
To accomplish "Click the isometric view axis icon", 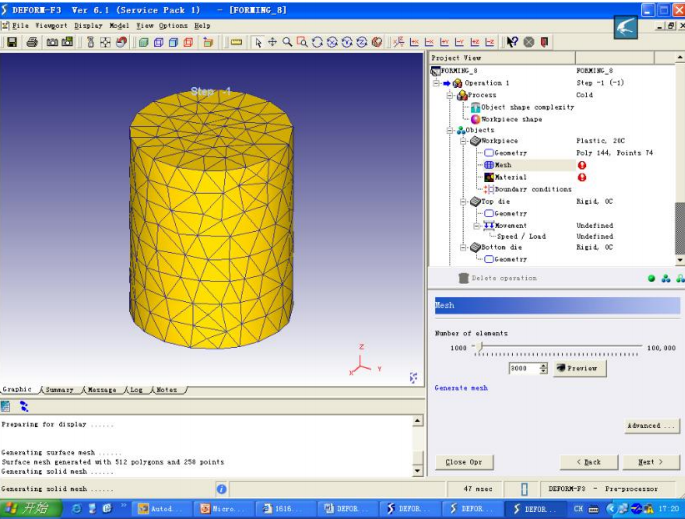I will 398,42.
